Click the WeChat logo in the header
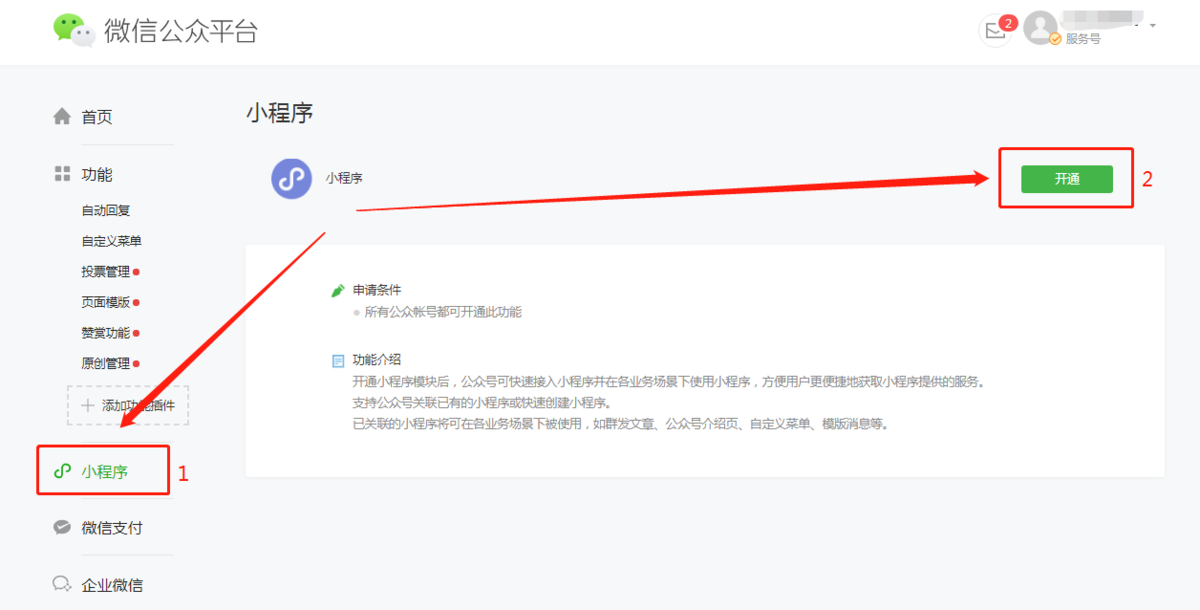Image resolution: width=1200 pixels, height=610 pixels. pyautogui.click(x=75, y=29)
